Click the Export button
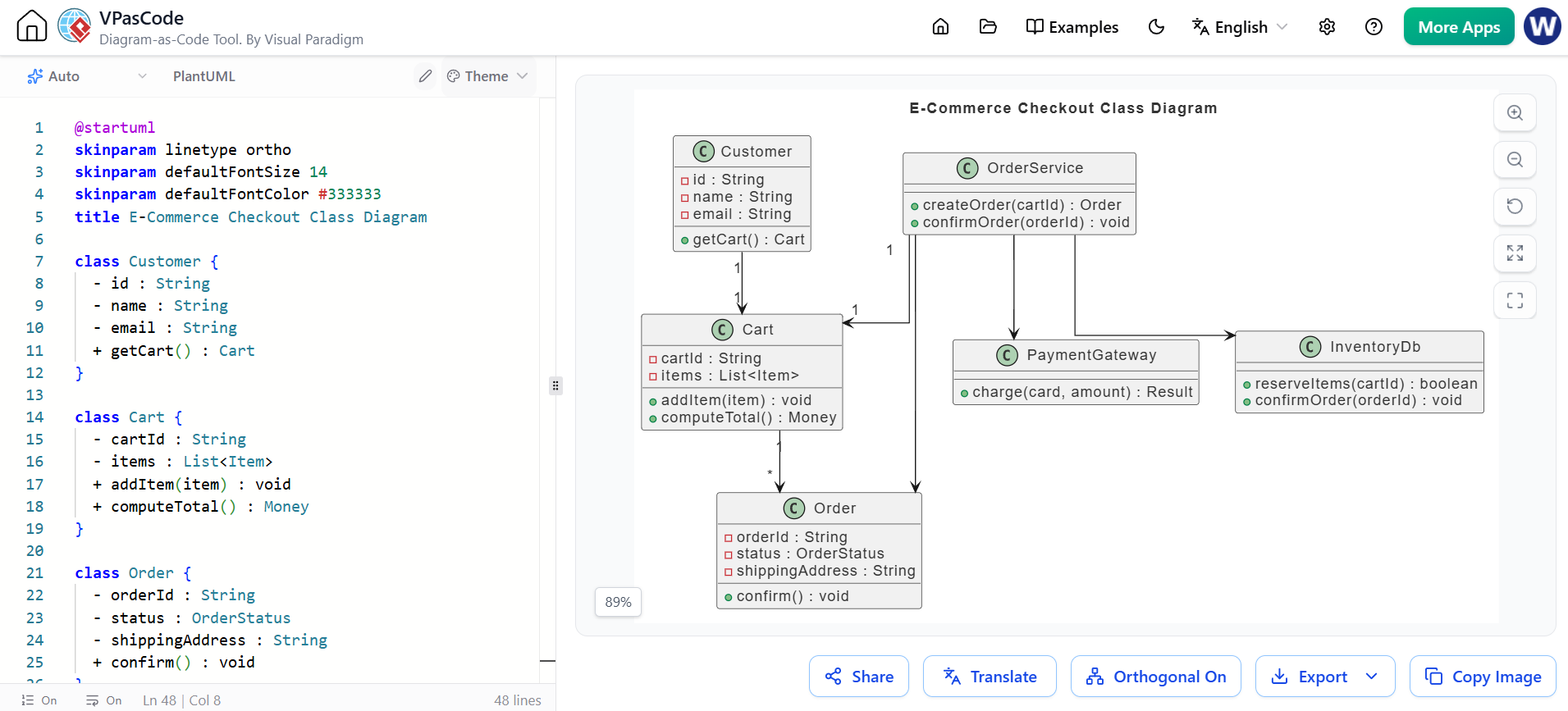The image size is (1568, 711). point(1310,677)
